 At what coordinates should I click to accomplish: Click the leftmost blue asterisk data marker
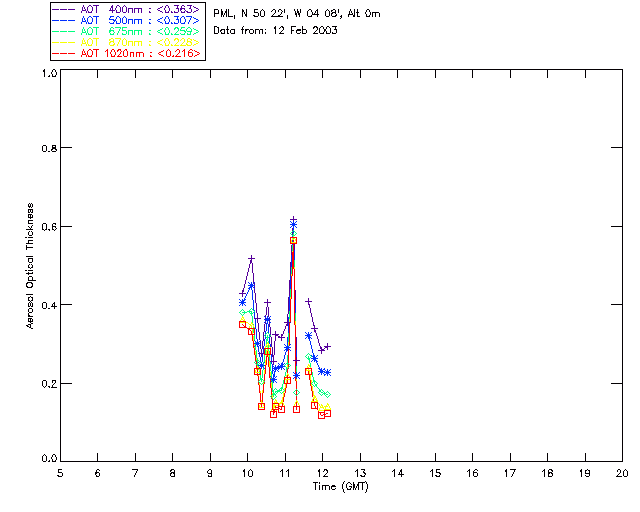(242, 303)
